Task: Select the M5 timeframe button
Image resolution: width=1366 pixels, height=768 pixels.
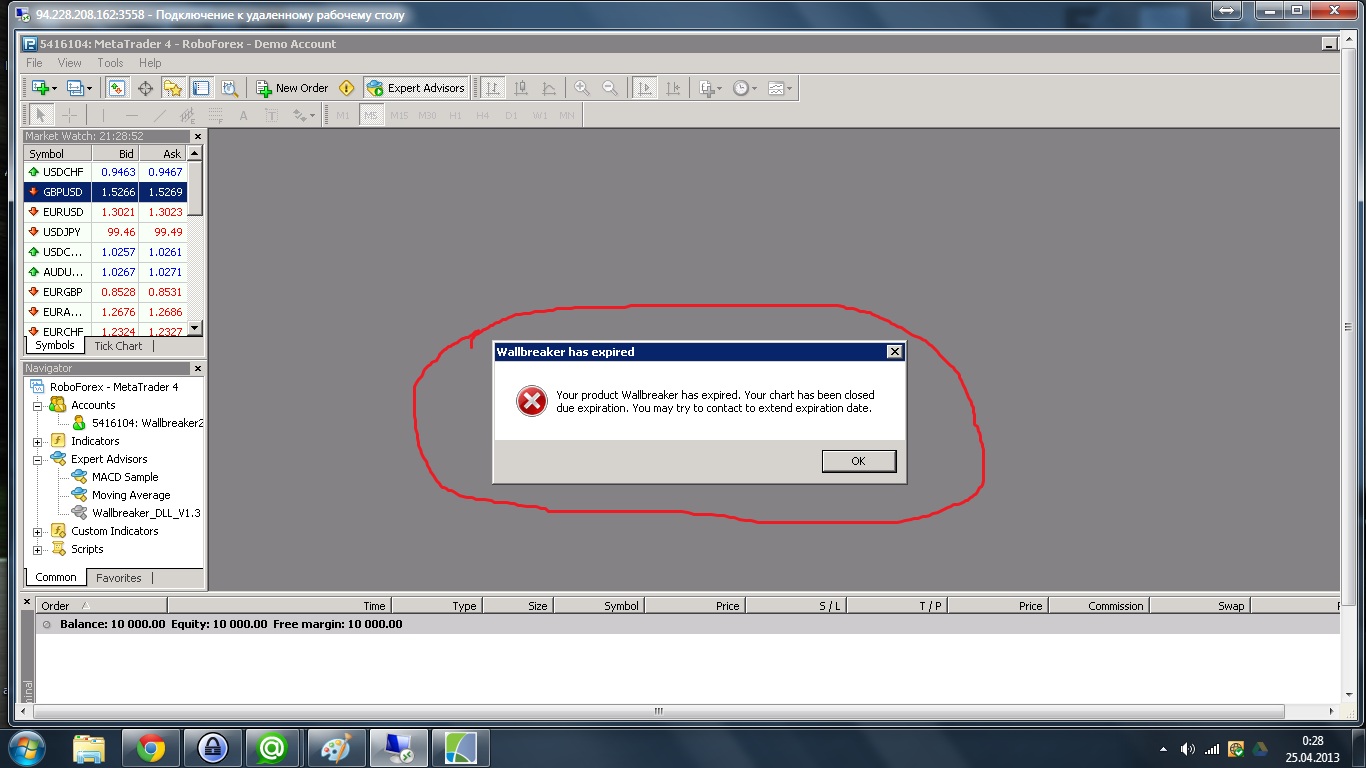Action: pos(371,115)
